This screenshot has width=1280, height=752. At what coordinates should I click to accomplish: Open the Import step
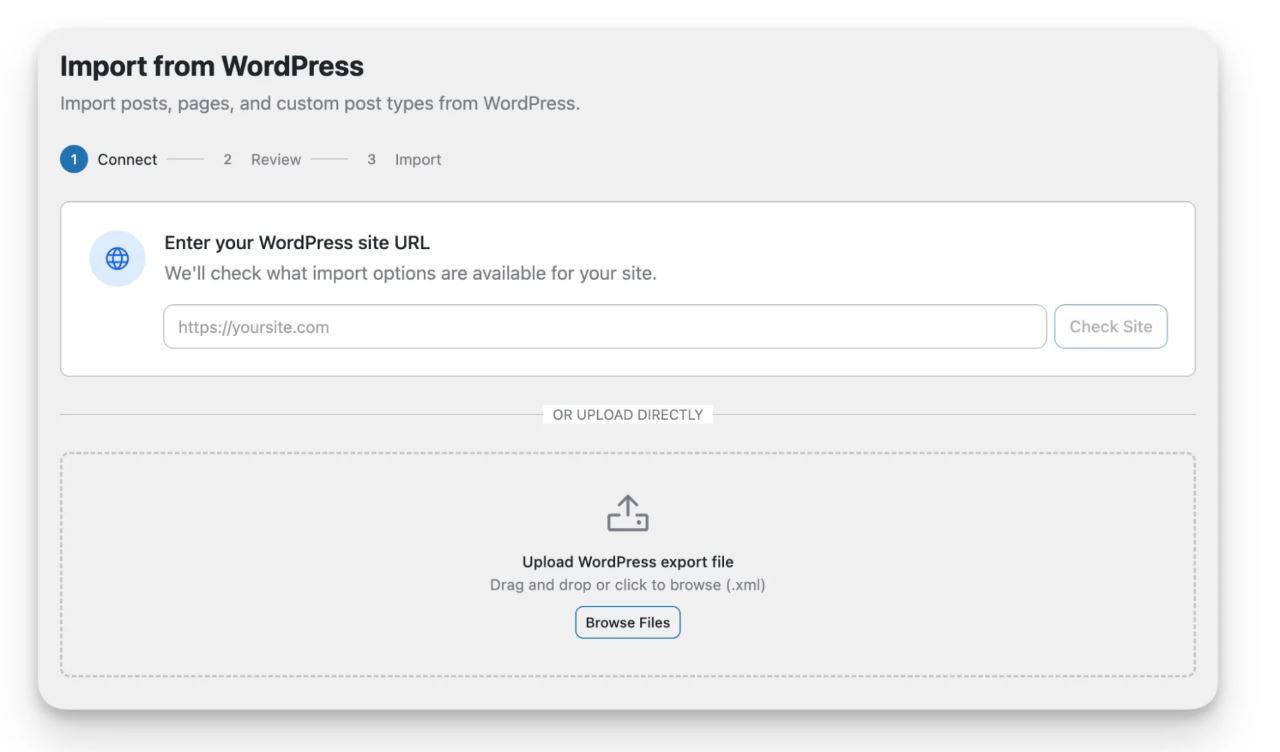419,159
